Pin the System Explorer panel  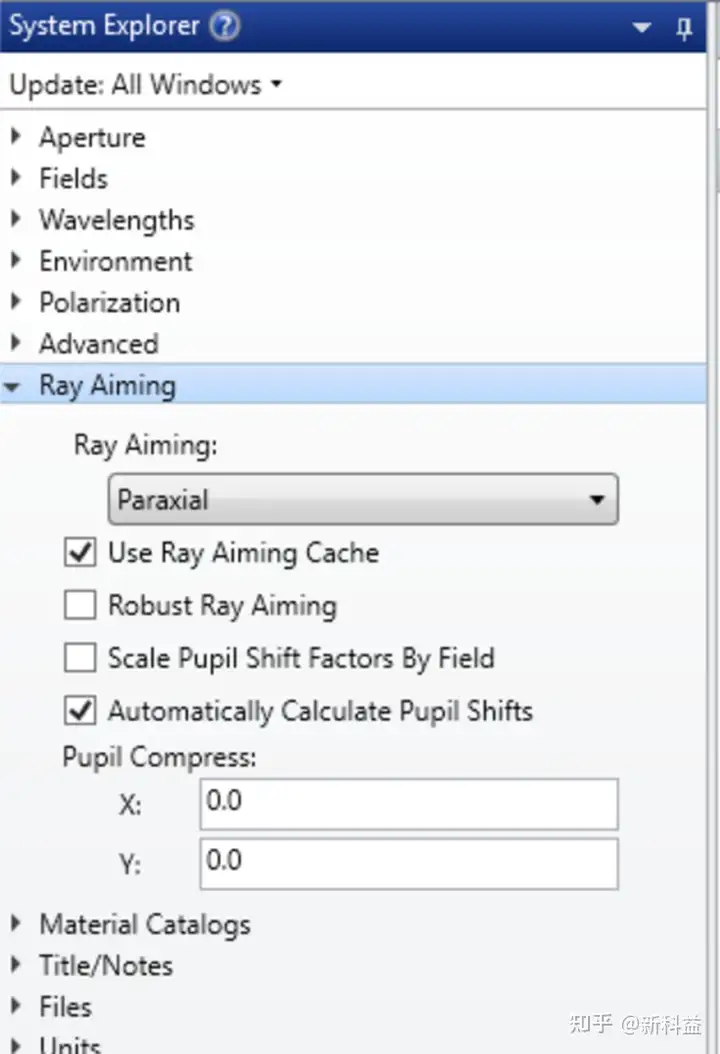pyautogui.click(x=684, y=28)
